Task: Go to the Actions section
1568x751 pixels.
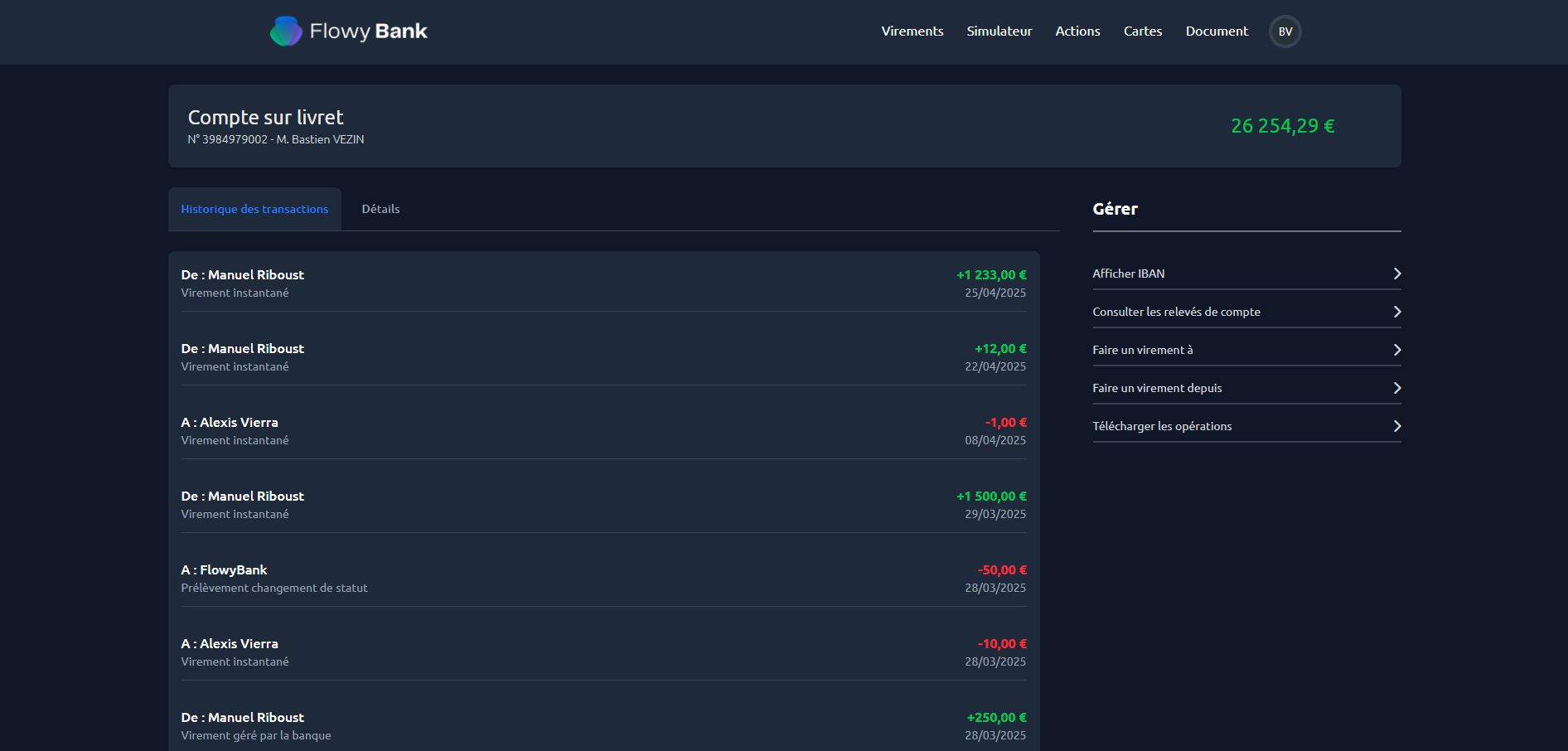Action: [x=1077, y=31]
